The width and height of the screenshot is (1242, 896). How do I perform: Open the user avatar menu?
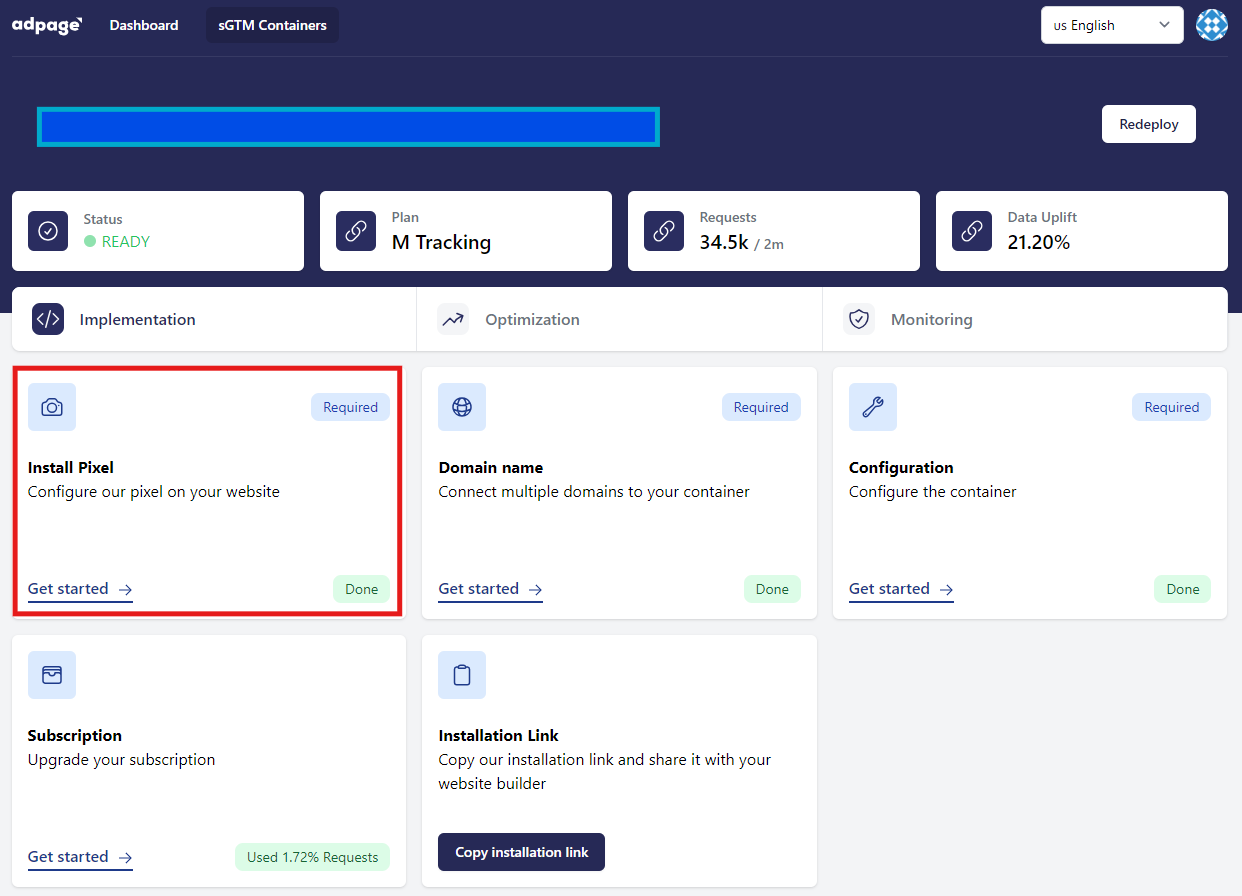[1212, 25]
